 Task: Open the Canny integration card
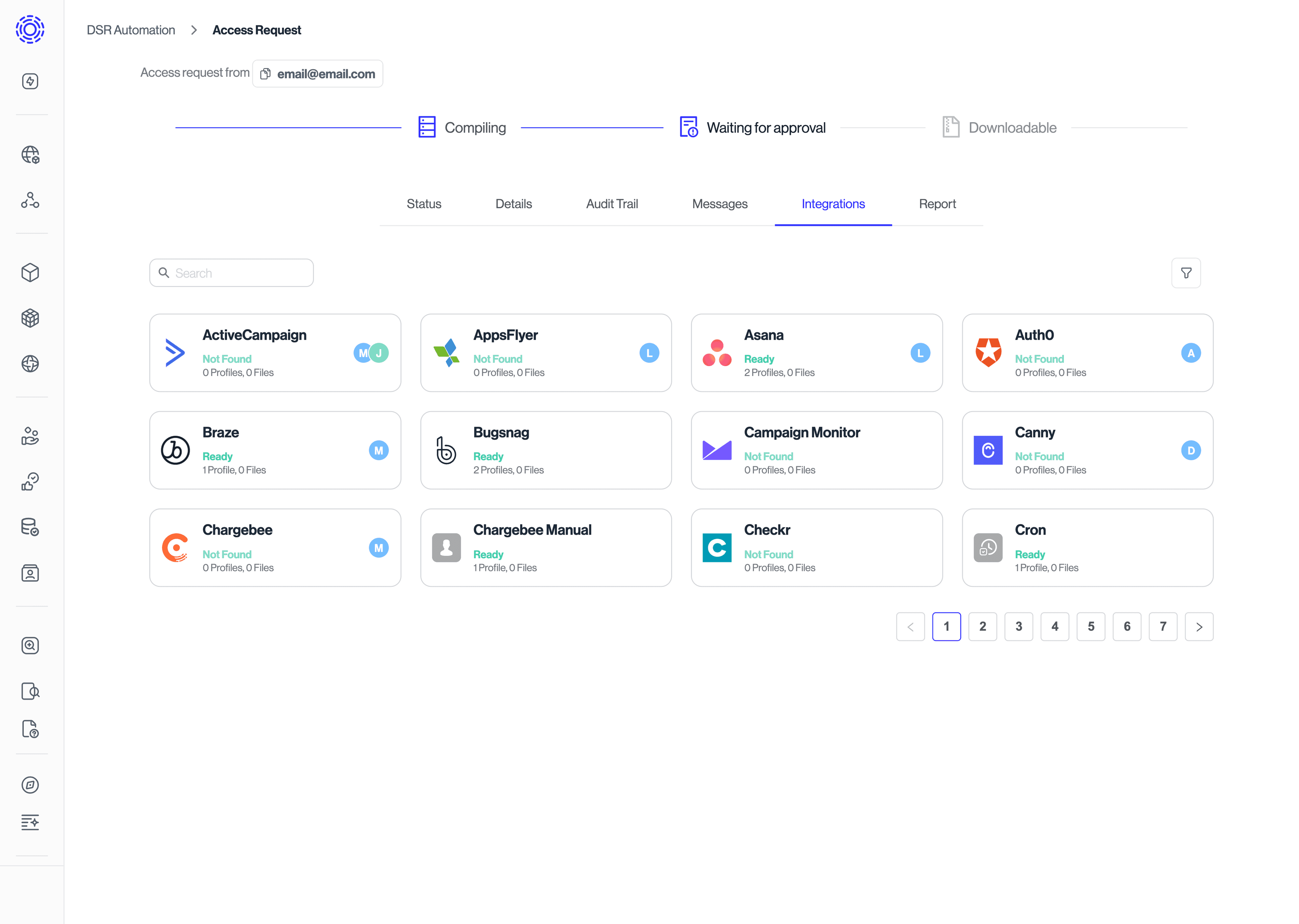[x=1088, y=450]
